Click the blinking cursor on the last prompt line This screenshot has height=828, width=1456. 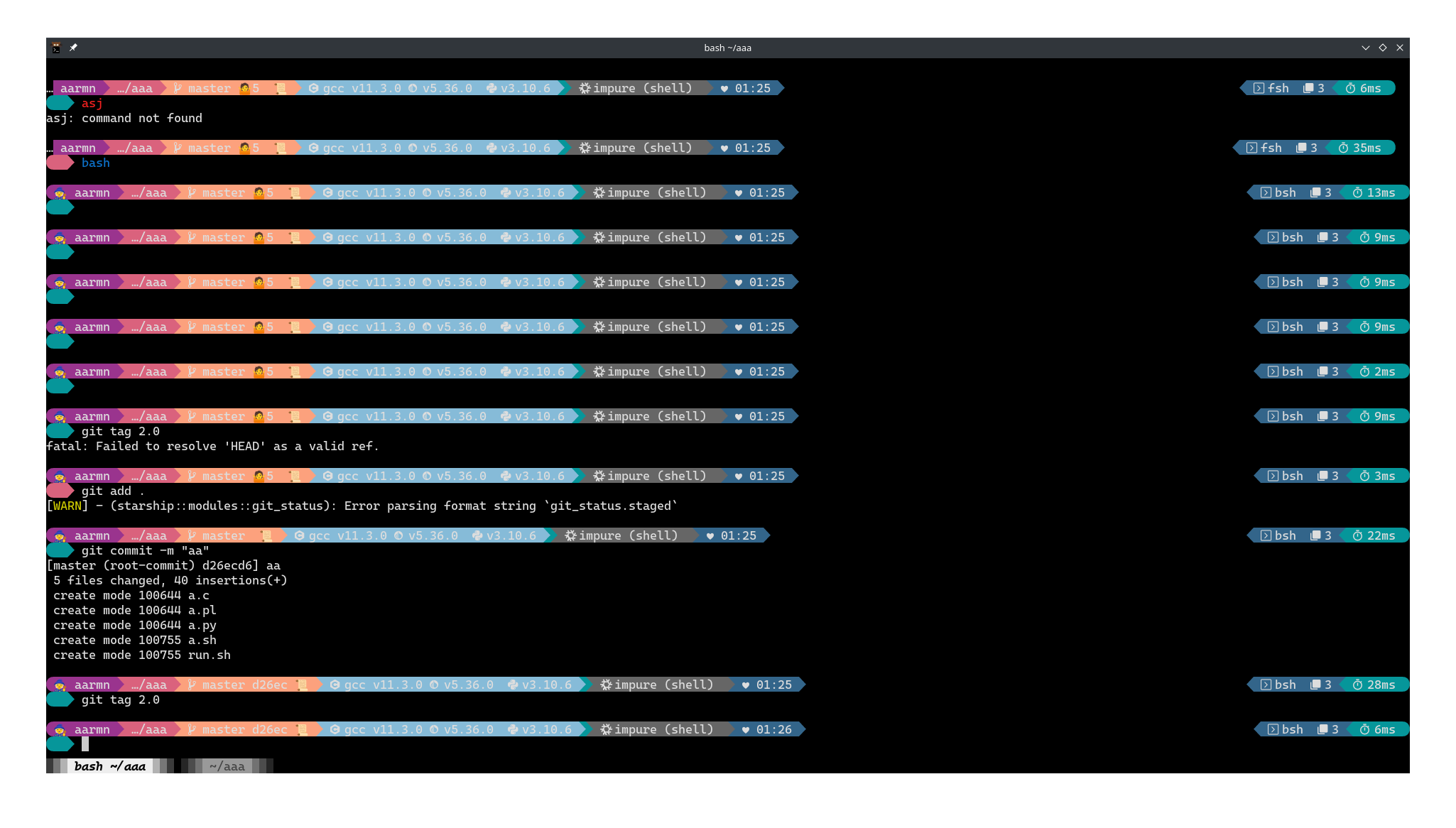click(86, 744)
